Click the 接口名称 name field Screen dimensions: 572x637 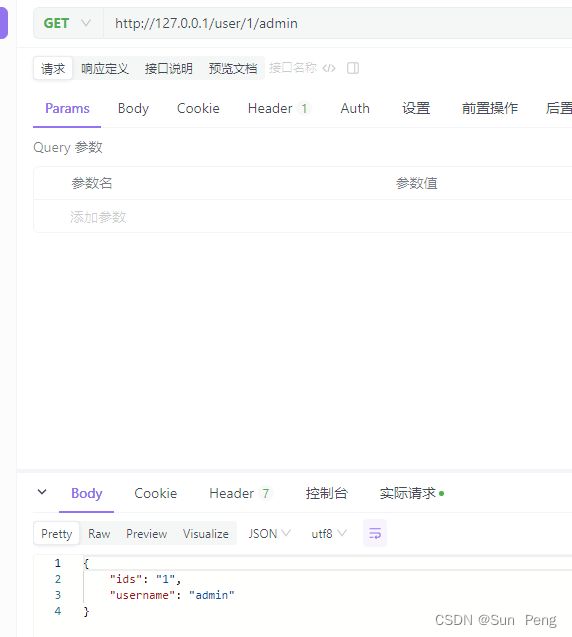click(292, 68)
